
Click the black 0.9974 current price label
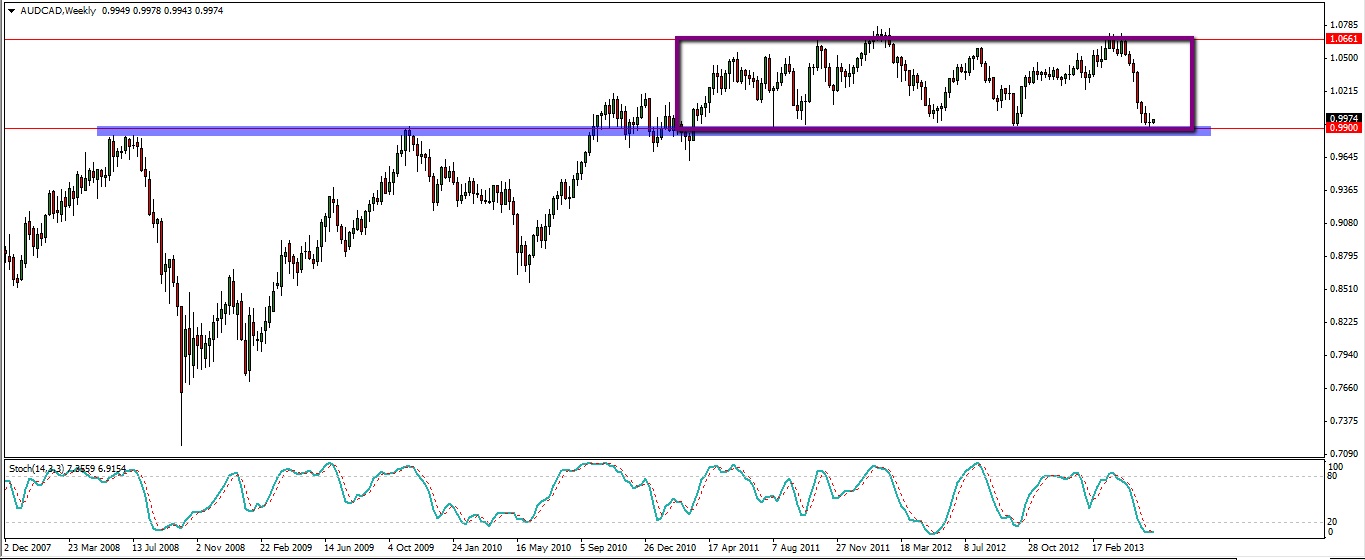[1344, 117]
